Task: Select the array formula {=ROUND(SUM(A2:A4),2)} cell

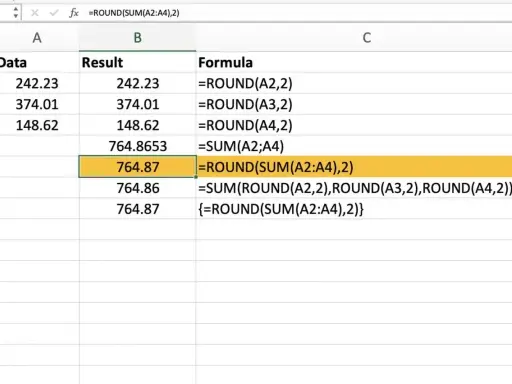Action: (354, 209)
